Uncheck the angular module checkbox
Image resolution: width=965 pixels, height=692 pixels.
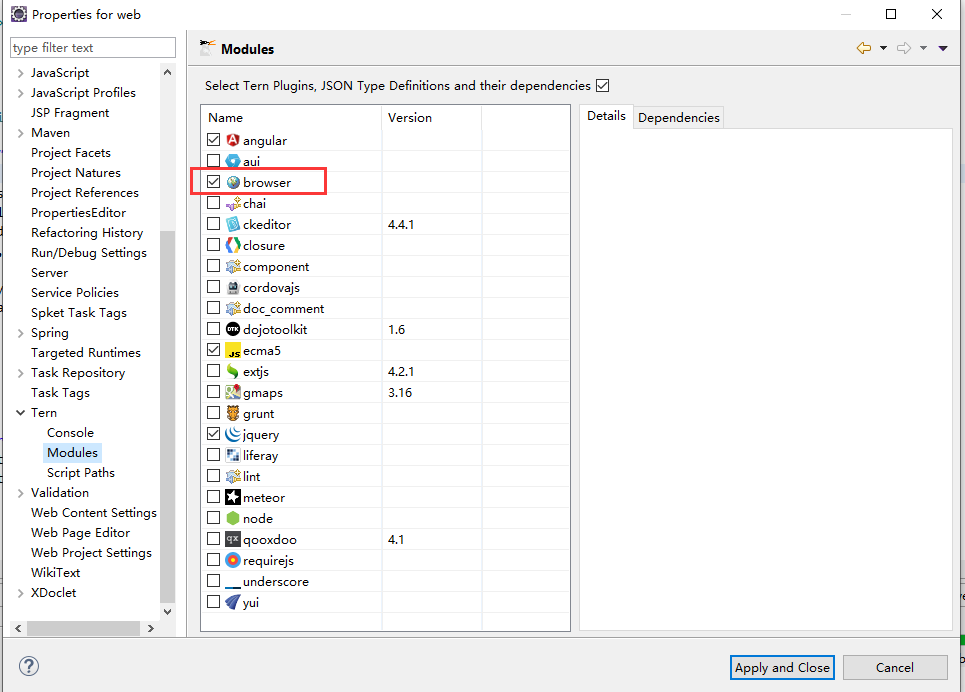click(214, 140)
